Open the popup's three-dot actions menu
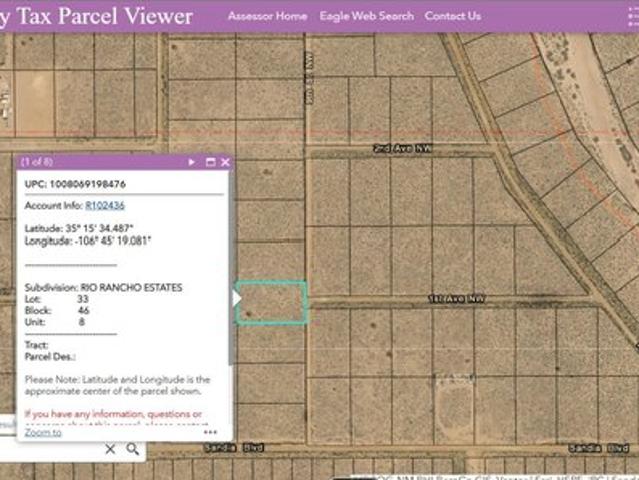Screen dimensions: 639x480 tap(210, 433)
